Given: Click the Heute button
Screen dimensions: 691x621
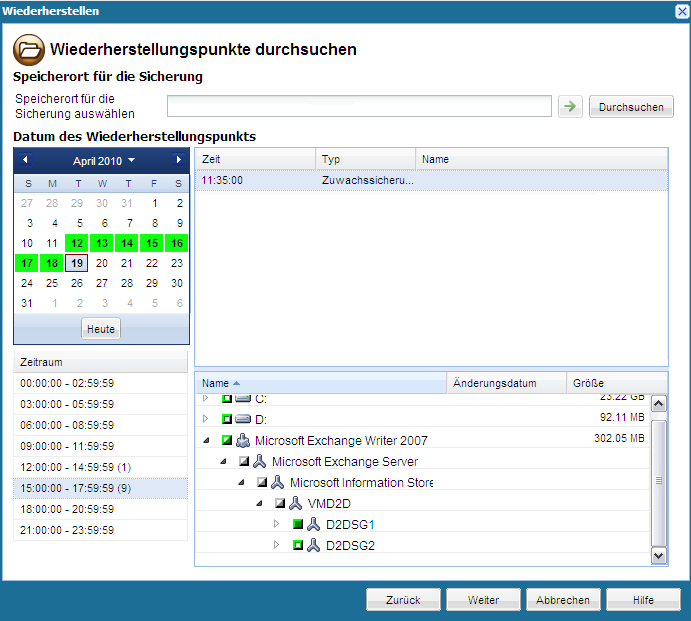Looking at the screenshot, I should (101, 329).
